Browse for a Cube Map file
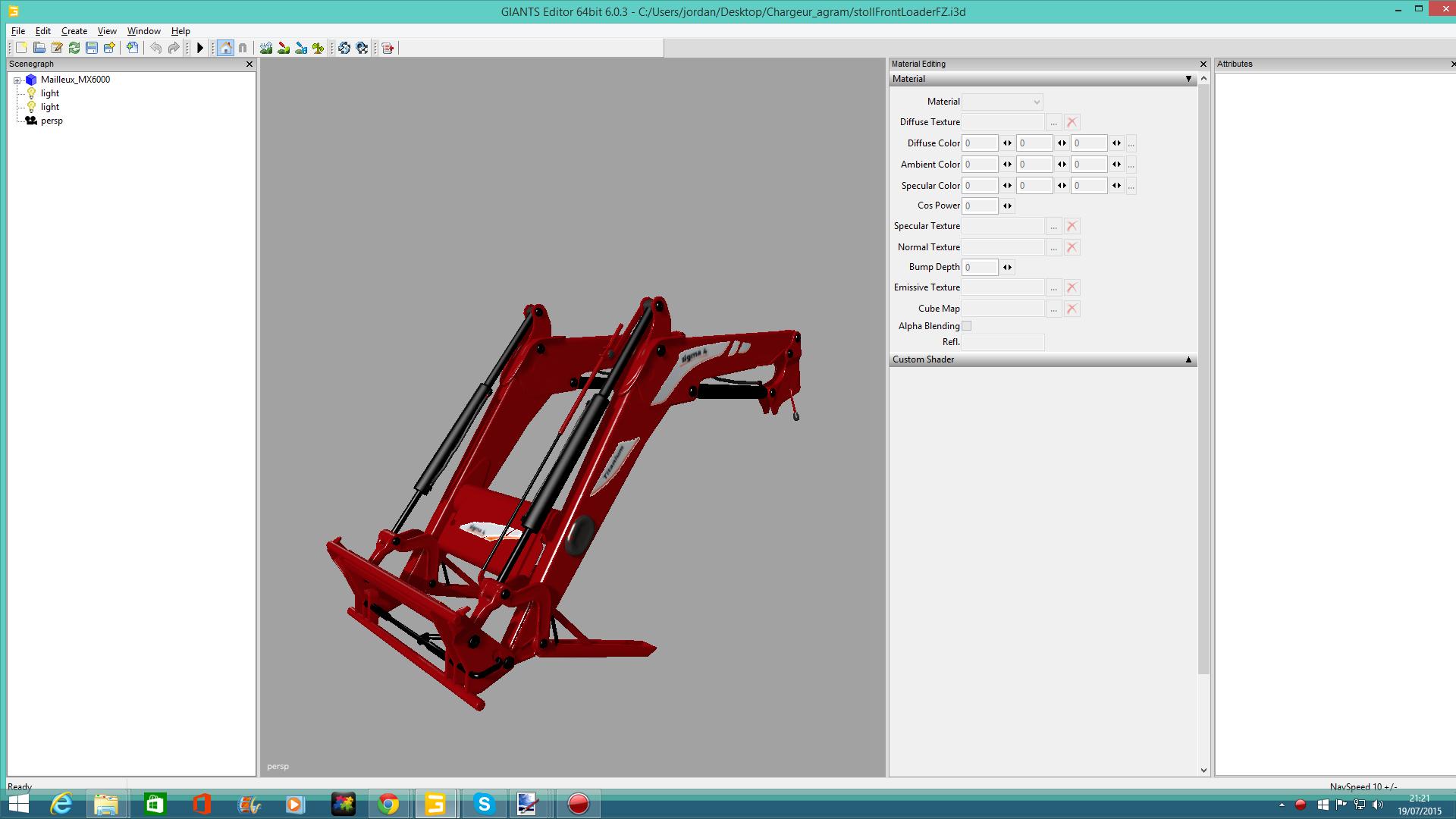Image resolution: width=1456 pixels, height=819 pixels. 1053,309
